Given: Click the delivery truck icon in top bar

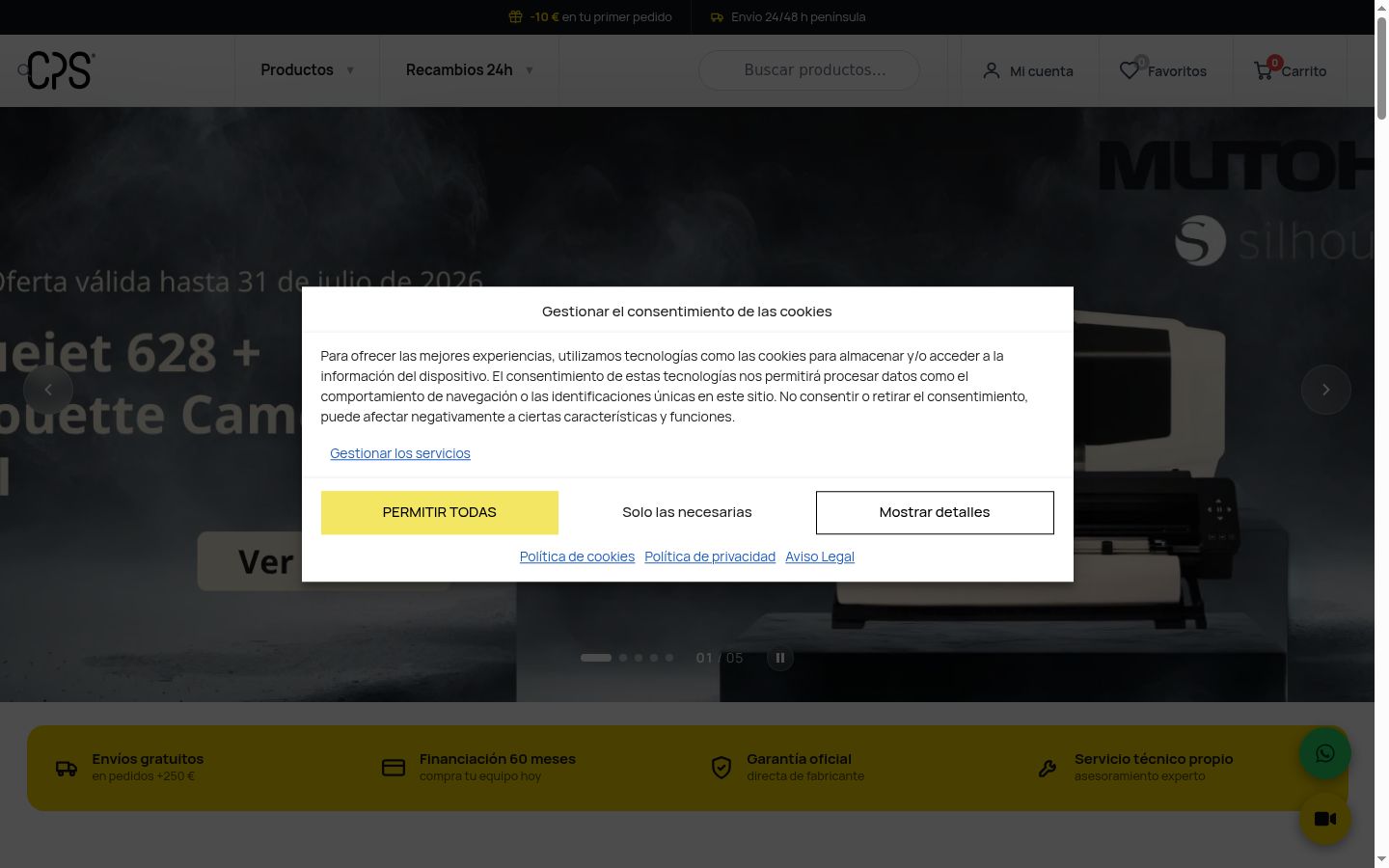Looking at the screenshot, I should (x=717, y=16).
